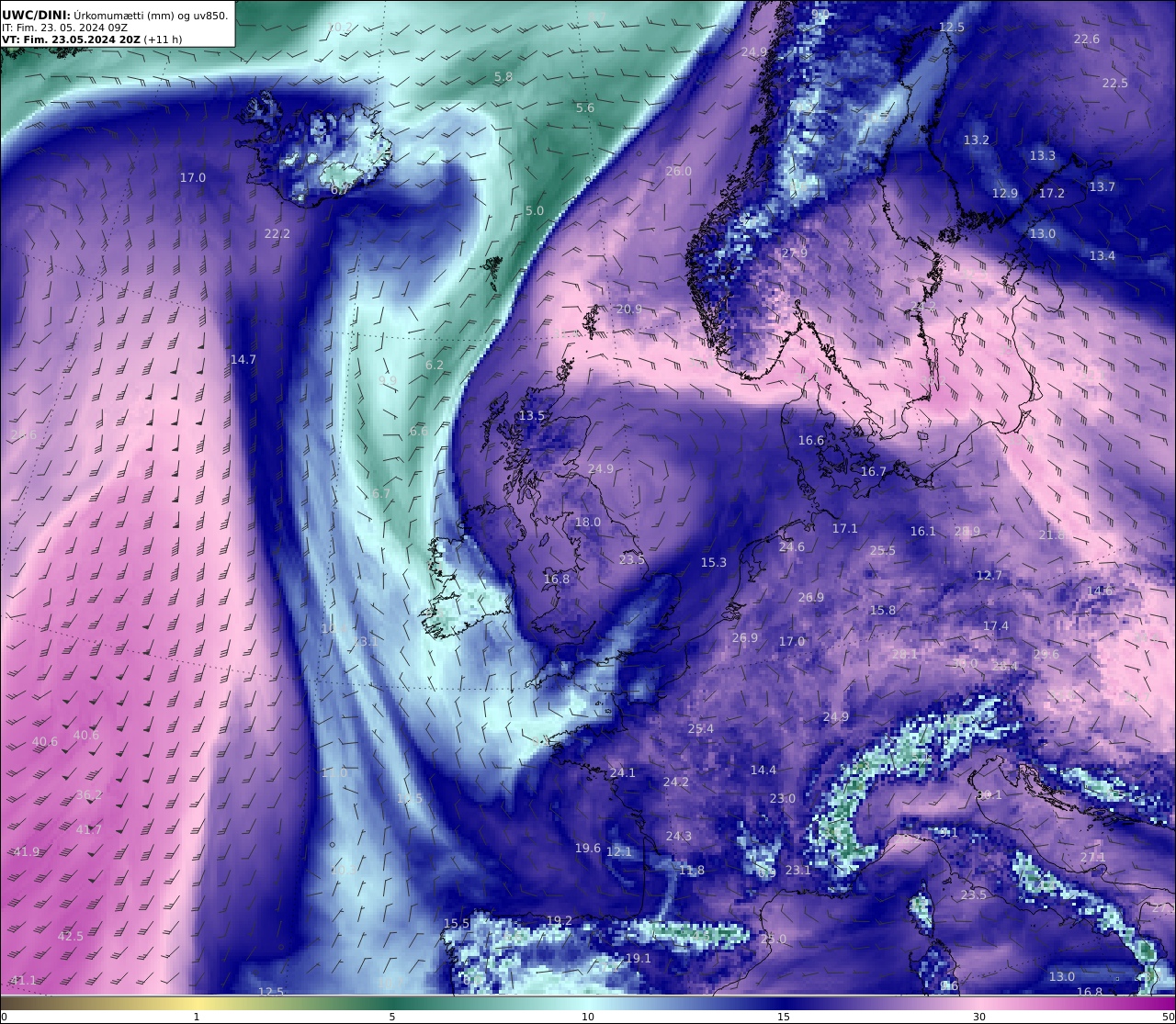The width and height of the screenshot is (1176, 1024).
Task: Click the value label 5.0 near the Faroes
Action: [x=534, y=211]
